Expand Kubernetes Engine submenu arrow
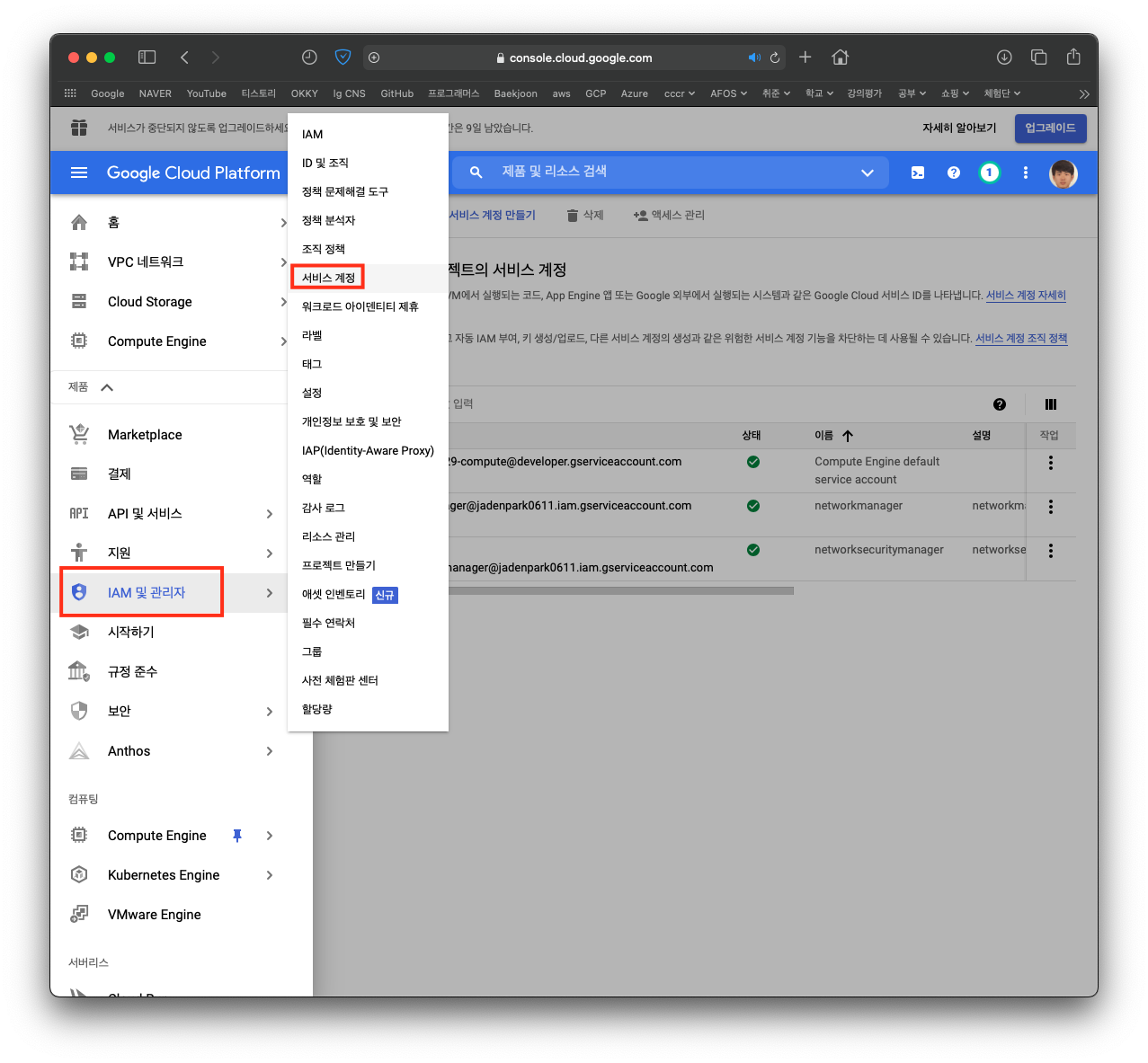Image resolution: width=1148 pixels, height=1063 pixels. click(270, 875)
